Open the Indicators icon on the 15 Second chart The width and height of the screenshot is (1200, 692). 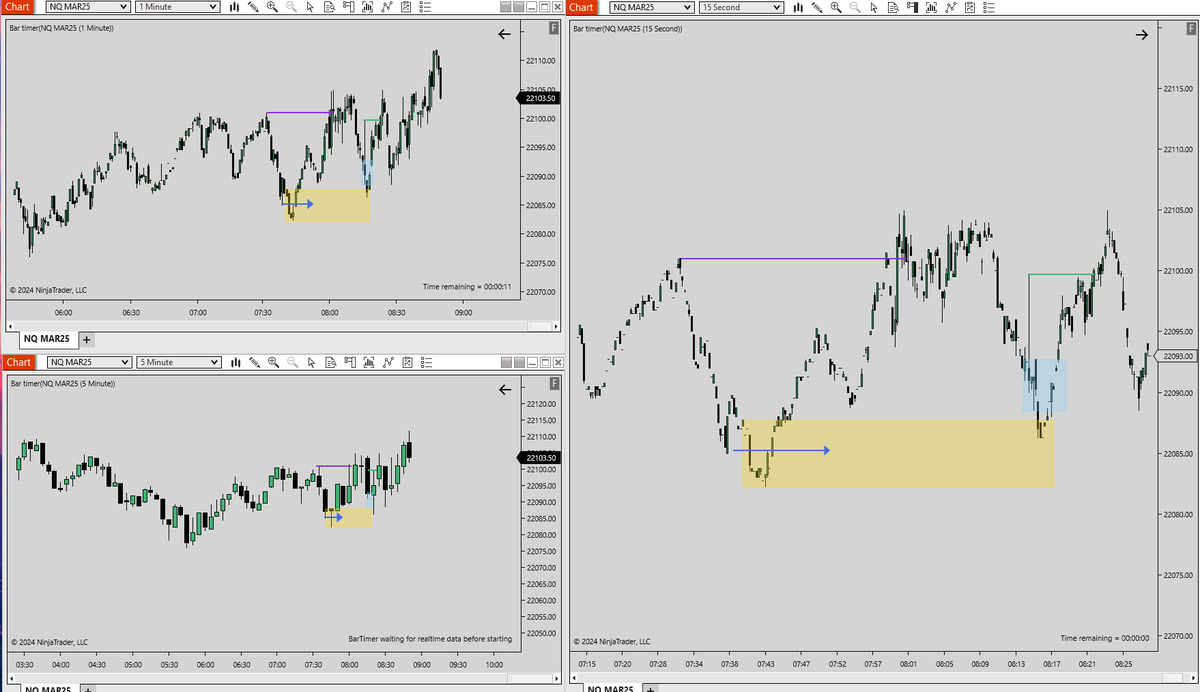tap(932, 7)
